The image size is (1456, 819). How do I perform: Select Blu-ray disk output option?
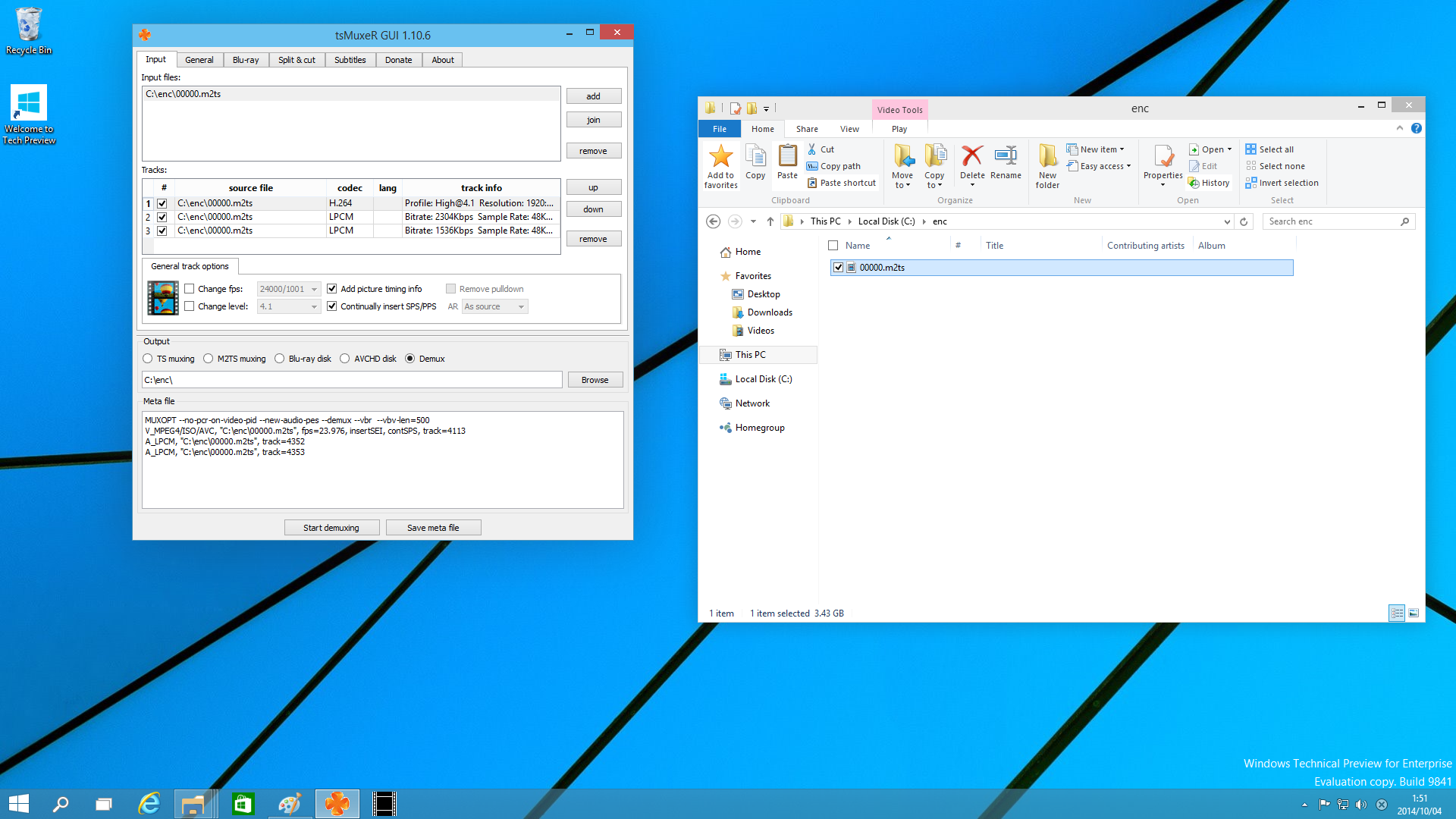pos(280,359)
